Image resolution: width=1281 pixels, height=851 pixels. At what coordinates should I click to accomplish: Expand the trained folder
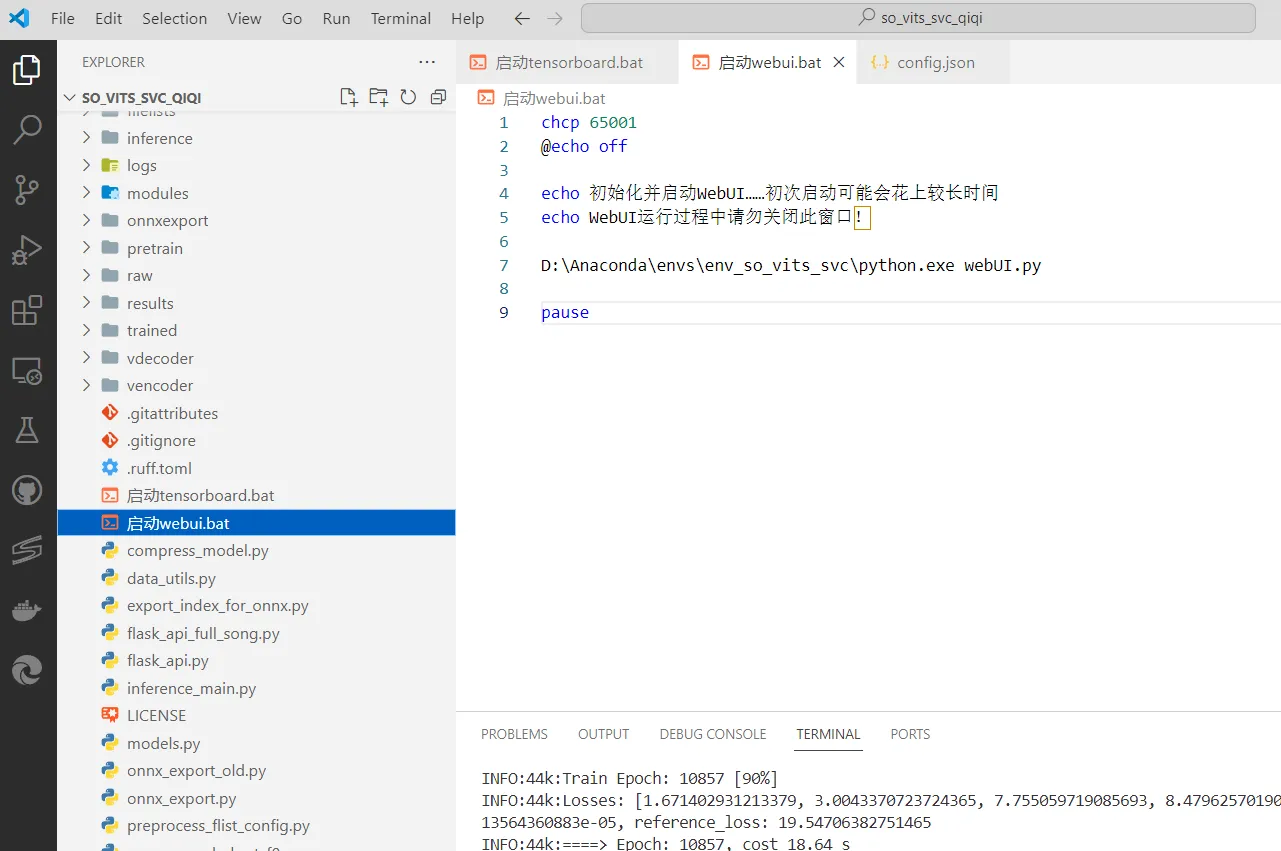pyautogui.click(x=256, y=331)
